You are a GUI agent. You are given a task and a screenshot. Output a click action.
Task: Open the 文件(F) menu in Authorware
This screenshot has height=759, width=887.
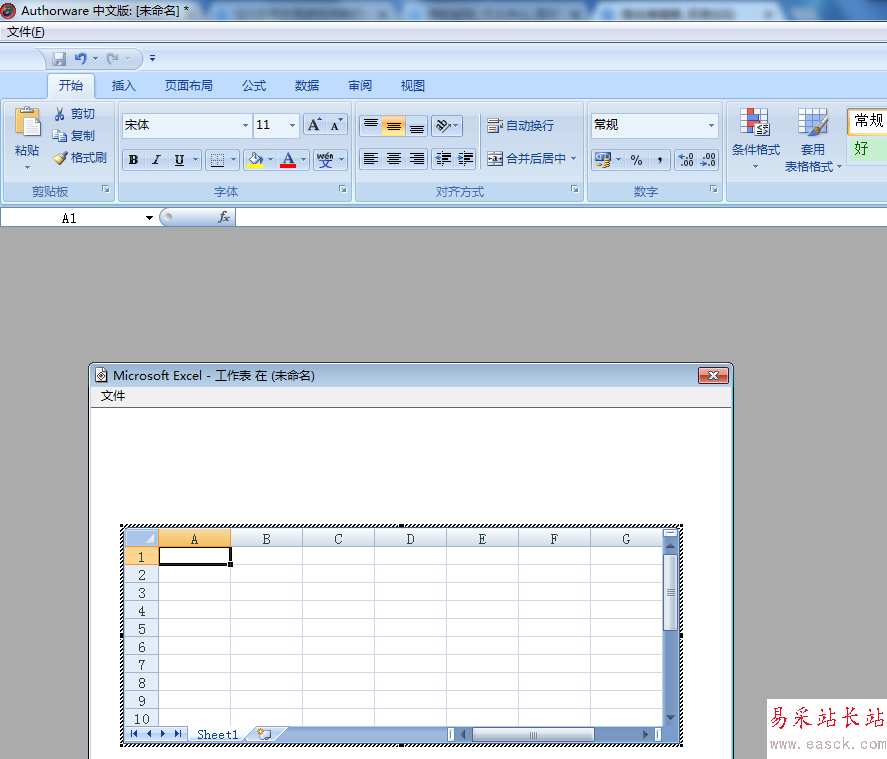pyautogui.click(x=25, y=32)
